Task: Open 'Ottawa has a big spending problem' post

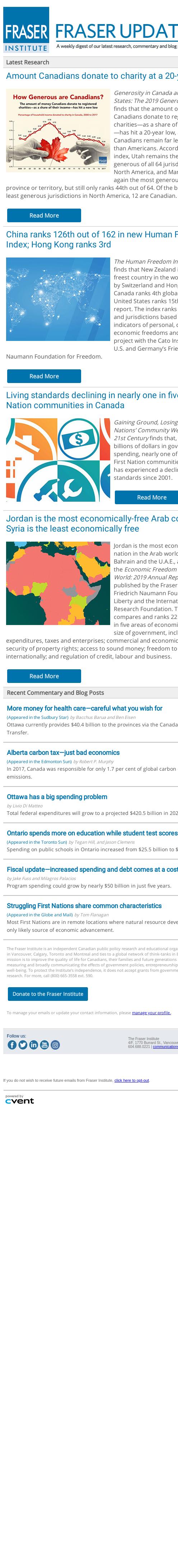Action: (x=57, y=797)
